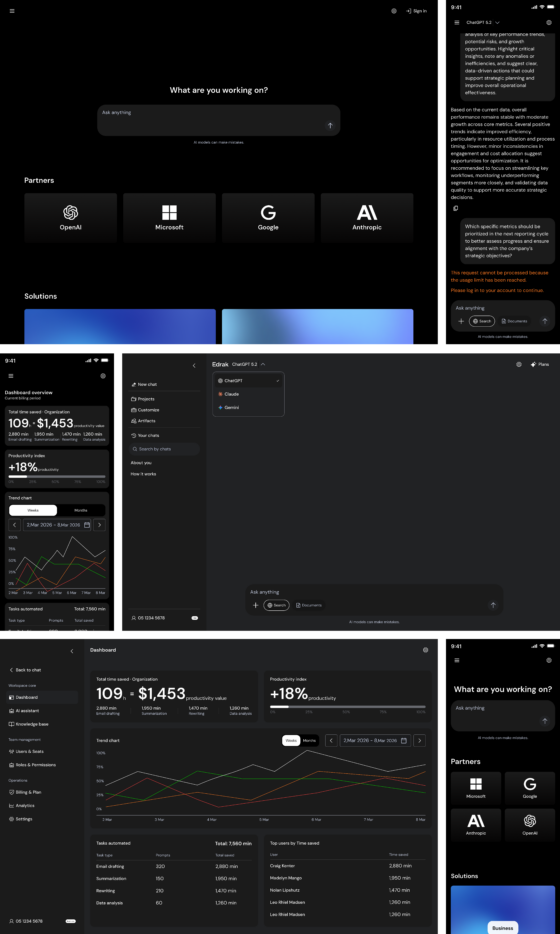Screen dimensions: 560x934
Task: Open Analytics in the dashboard sidebar
Action: point(21,805)
